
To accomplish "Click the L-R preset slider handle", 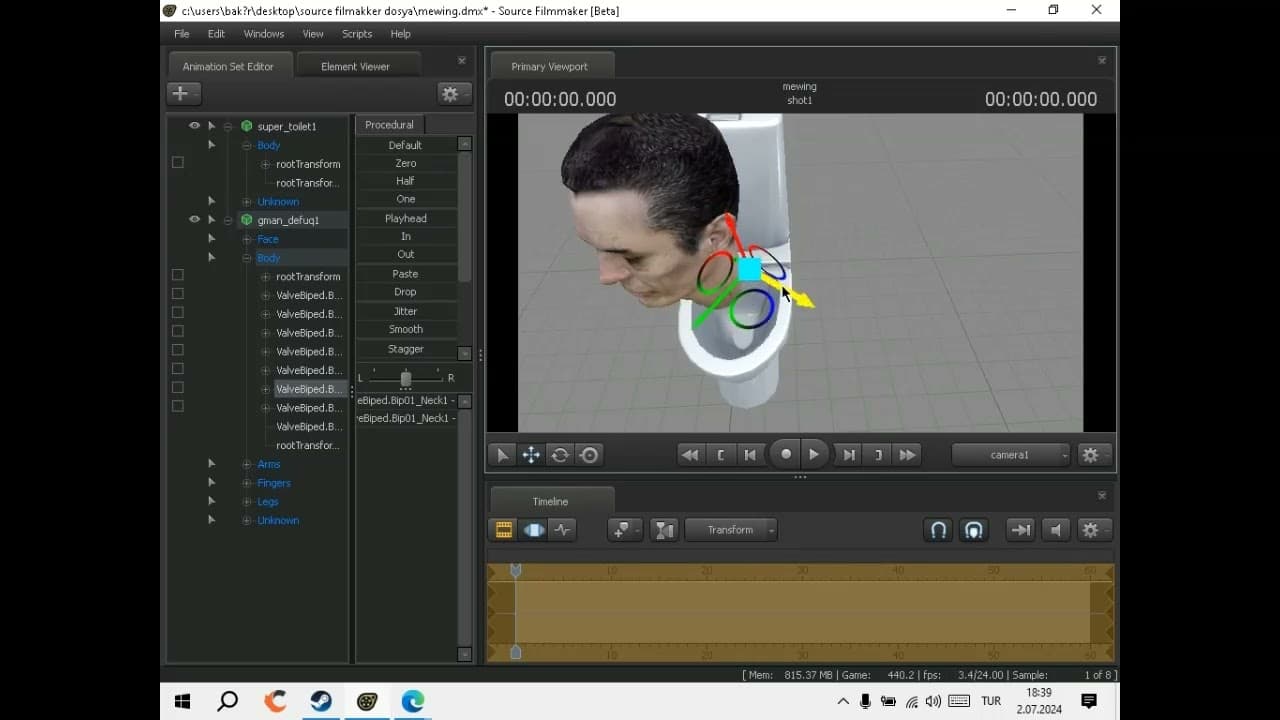I will (406, 378).
